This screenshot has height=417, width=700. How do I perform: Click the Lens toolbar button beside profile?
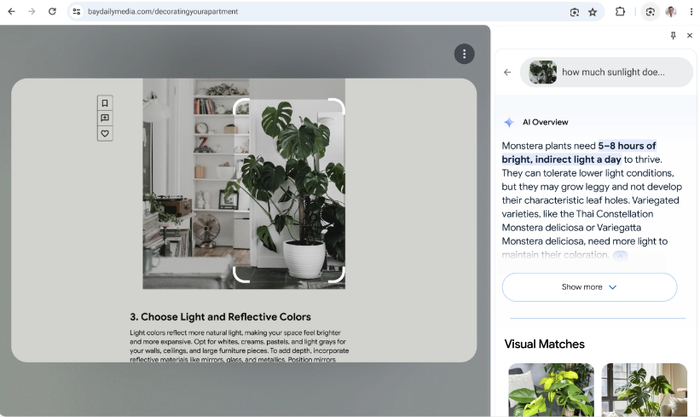point(650,12)
